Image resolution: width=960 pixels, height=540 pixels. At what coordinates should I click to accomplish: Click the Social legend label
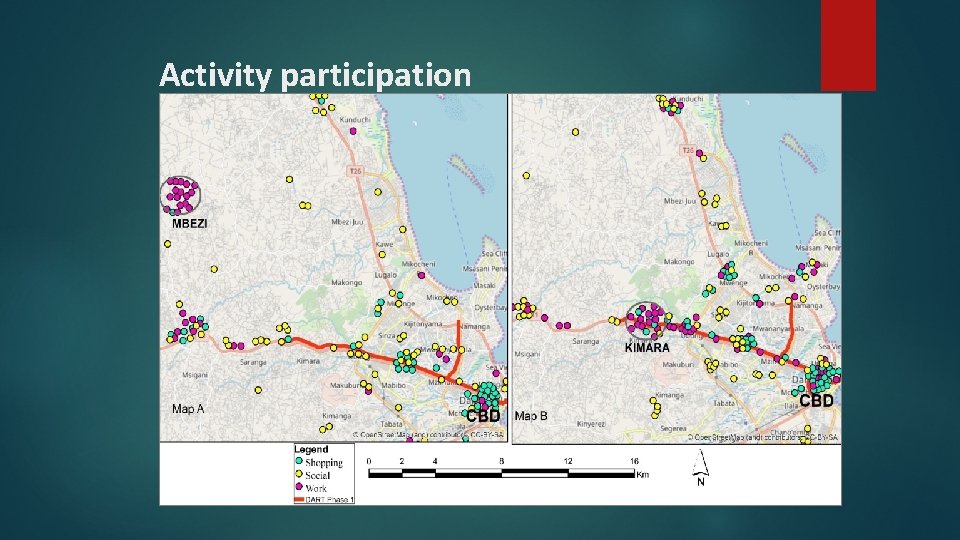[317, 476]
